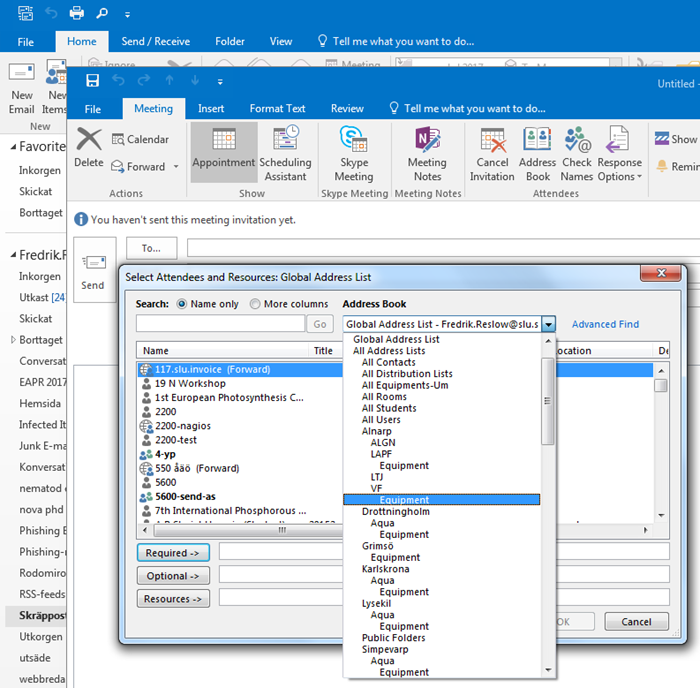Click the Go search button
Image resolution: width=700 pixels, height=688 pixels.
tap(320, 324)
